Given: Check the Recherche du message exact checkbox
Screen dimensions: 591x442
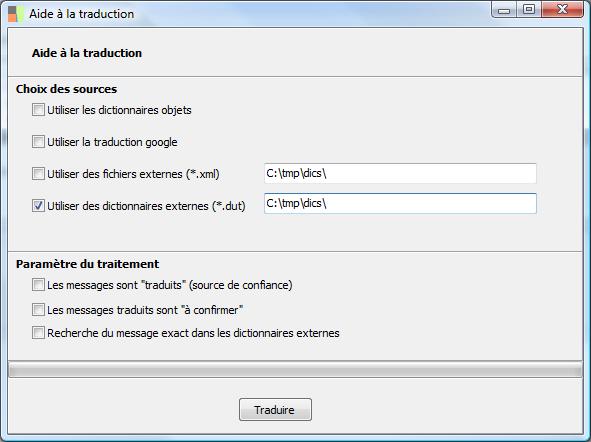Looking at the screenshot, I should coord(38,333).
